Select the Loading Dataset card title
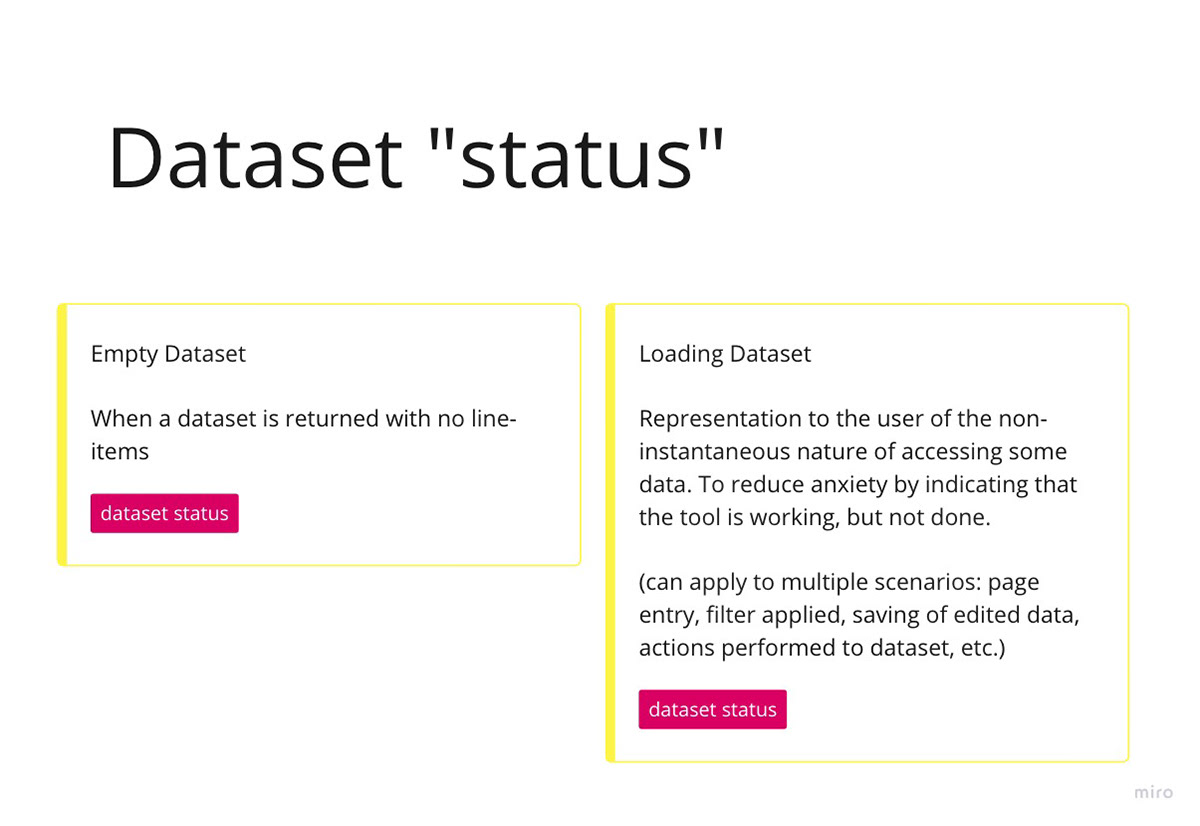The image size is (1200, 826). point(725,354)
